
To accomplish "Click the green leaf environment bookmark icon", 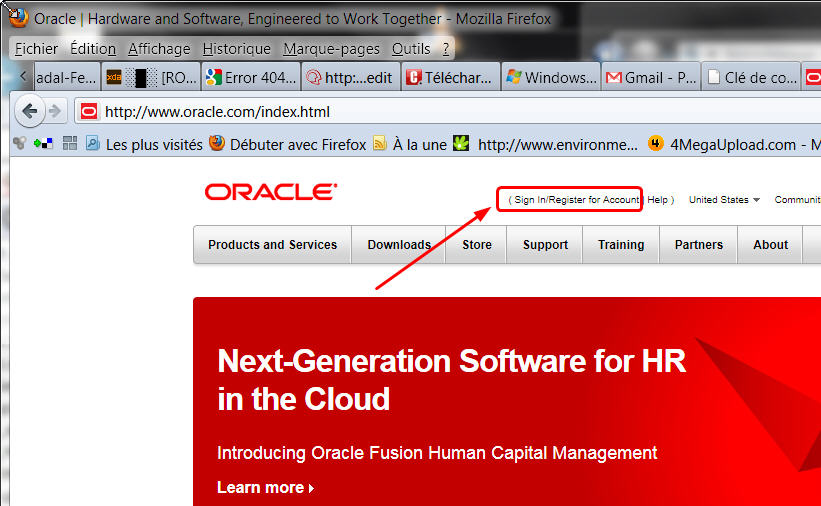I will point(461,143).
